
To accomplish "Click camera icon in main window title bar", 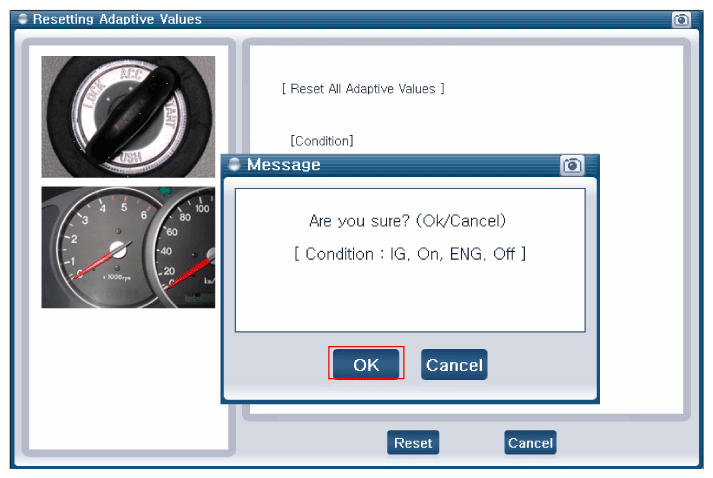I will pyautogui.click(x=681, y=19).
